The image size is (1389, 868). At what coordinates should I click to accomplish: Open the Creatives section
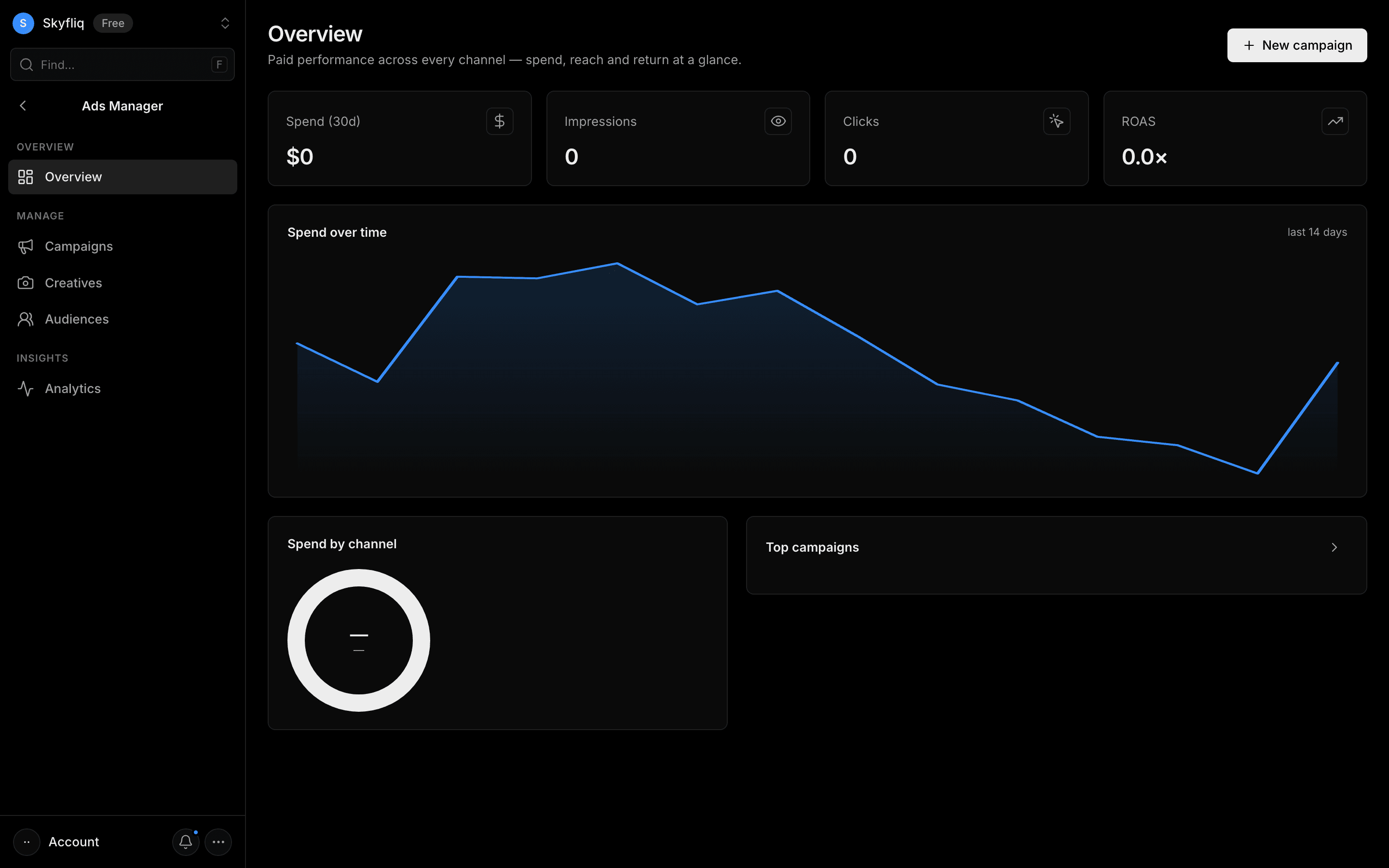point(122,283)
